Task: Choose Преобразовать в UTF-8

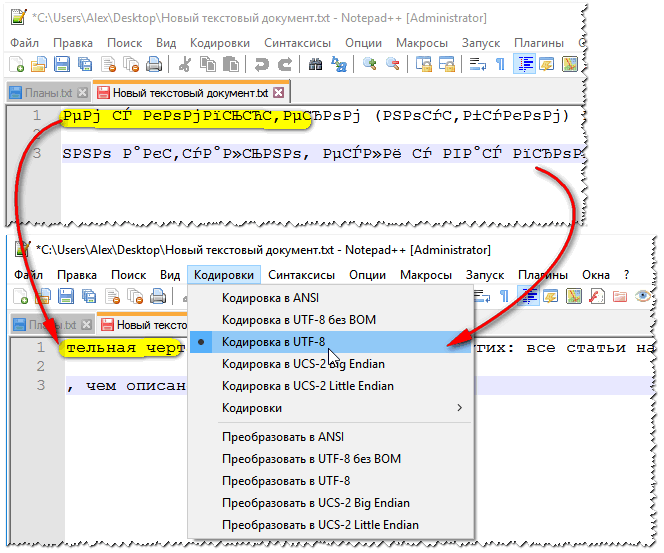Action: click(x=331, y=481)
